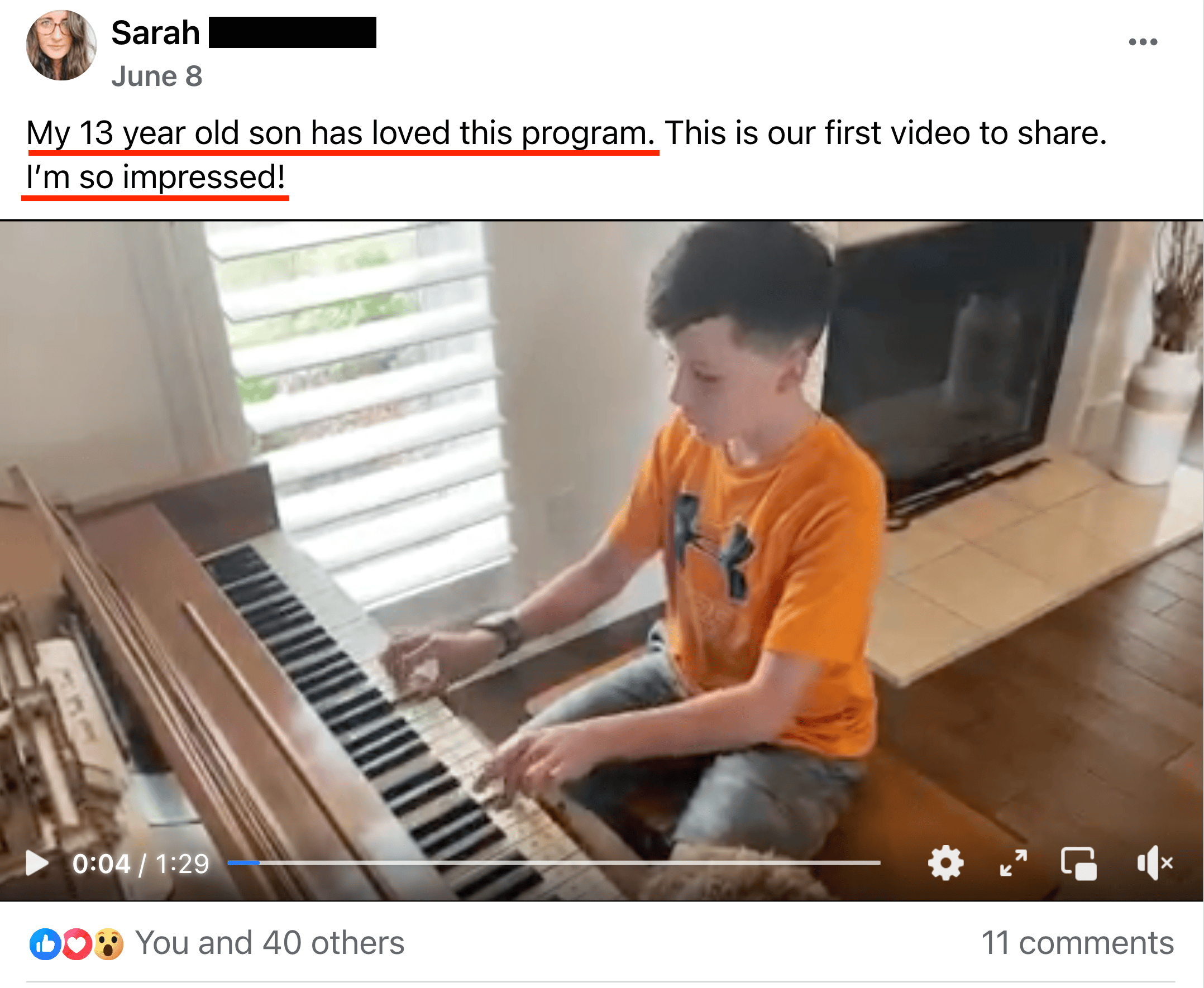Screen dimensions: 1204x988
Task: Click the post text 'I'm so impressed!'
Action: click(155, 177)
